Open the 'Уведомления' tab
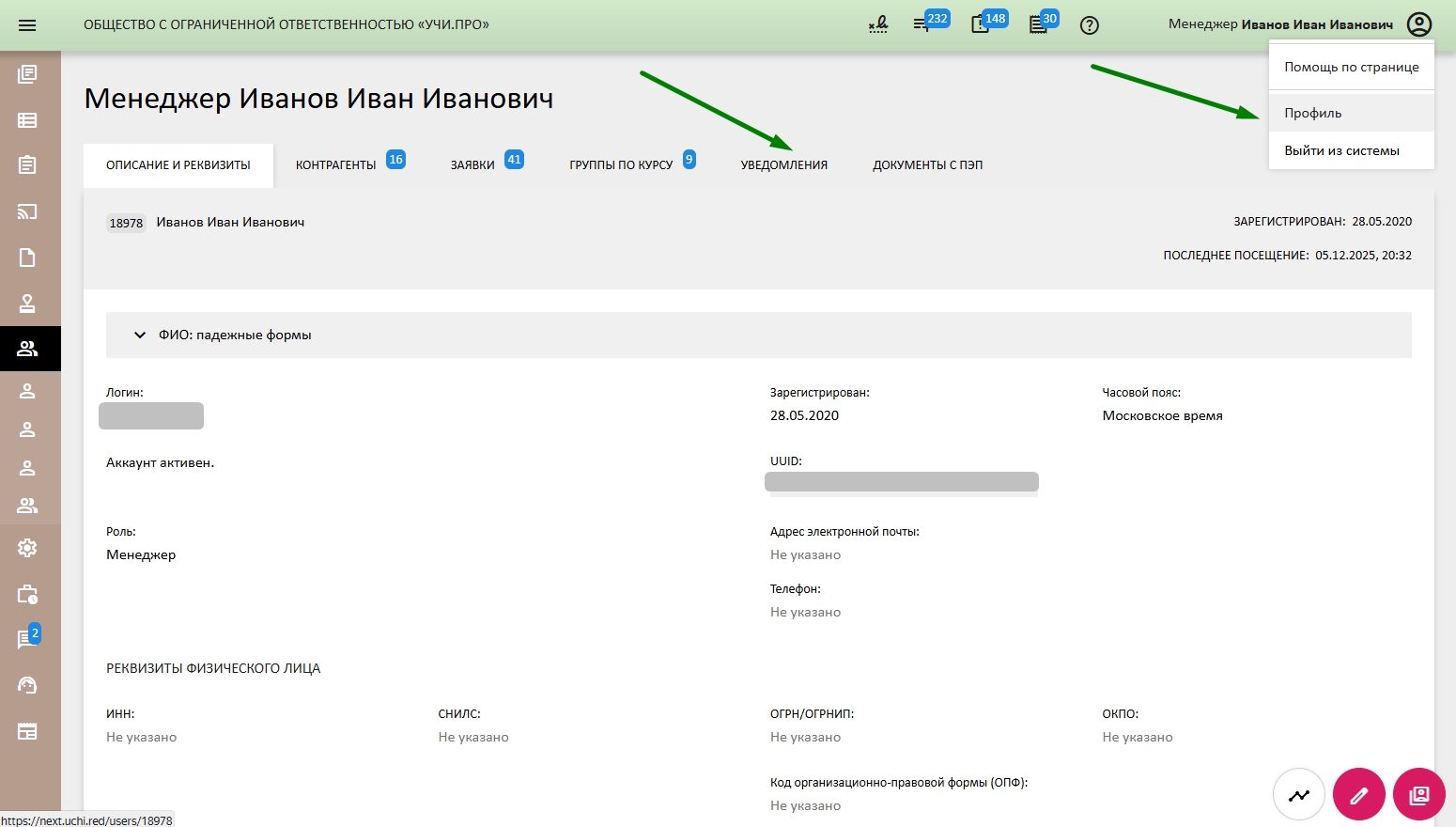The height and width of the screenshot is (827, 1456). (x=783, y=165)
